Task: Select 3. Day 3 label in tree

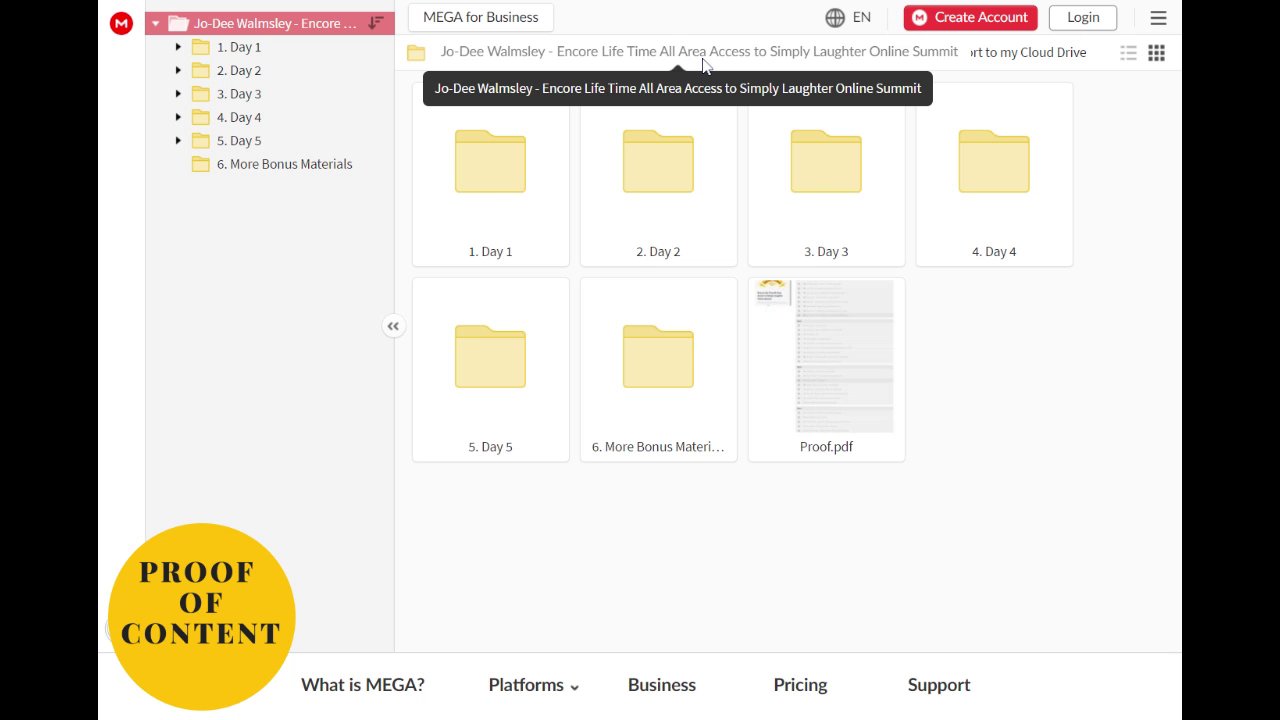Action: pos(239,94)
